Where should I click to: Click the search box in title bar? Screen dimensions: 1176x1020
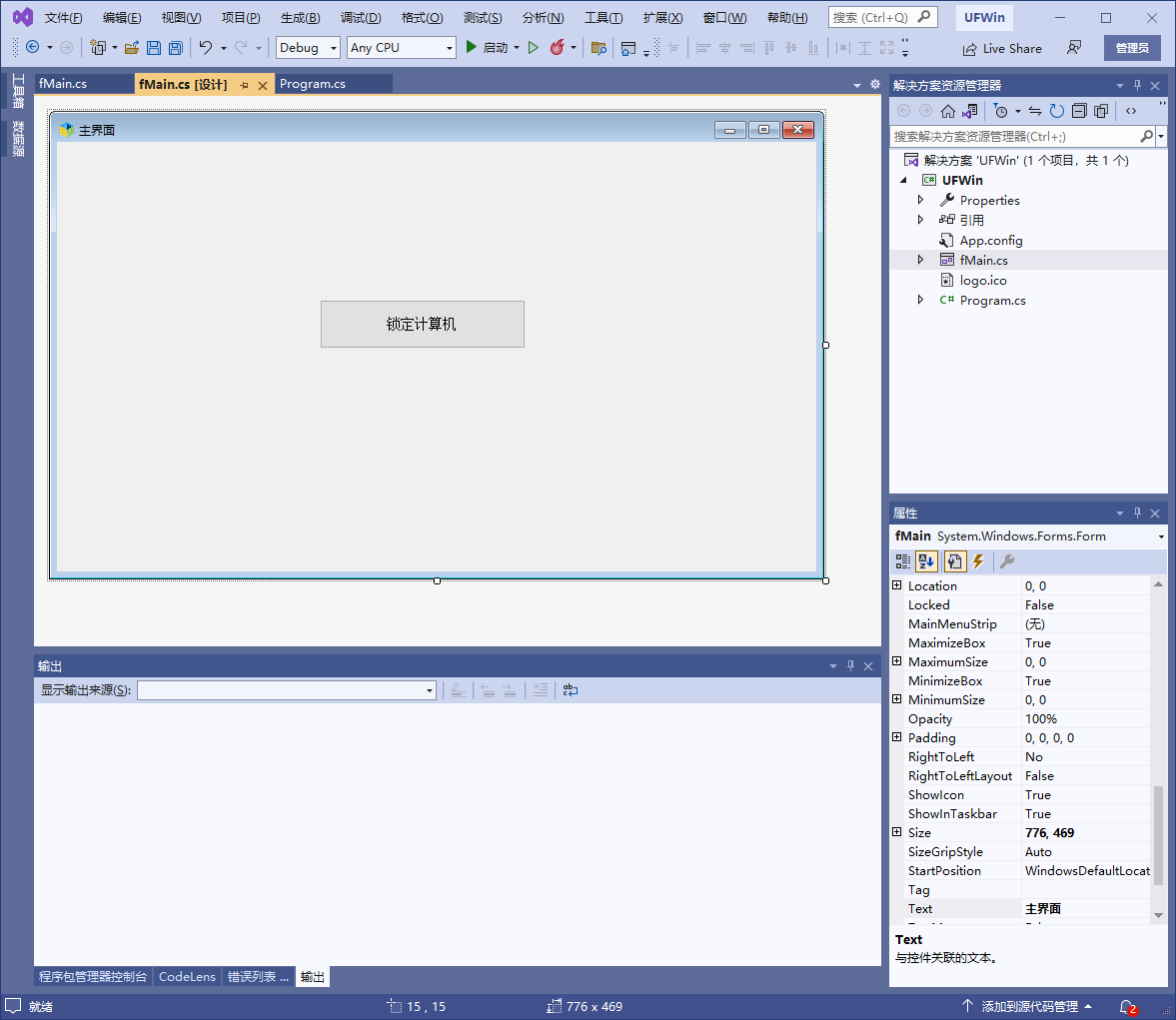click(882, 17)
